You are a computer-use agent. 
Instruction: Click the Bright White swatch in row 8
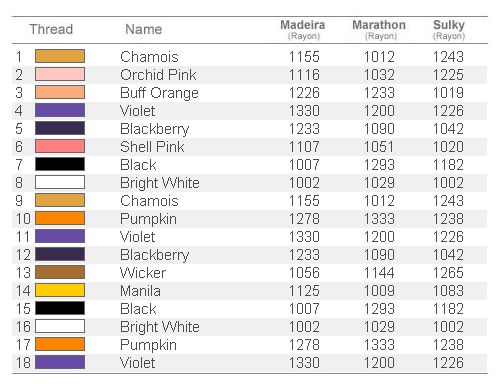pyautogui.click(x=60, y=182)
